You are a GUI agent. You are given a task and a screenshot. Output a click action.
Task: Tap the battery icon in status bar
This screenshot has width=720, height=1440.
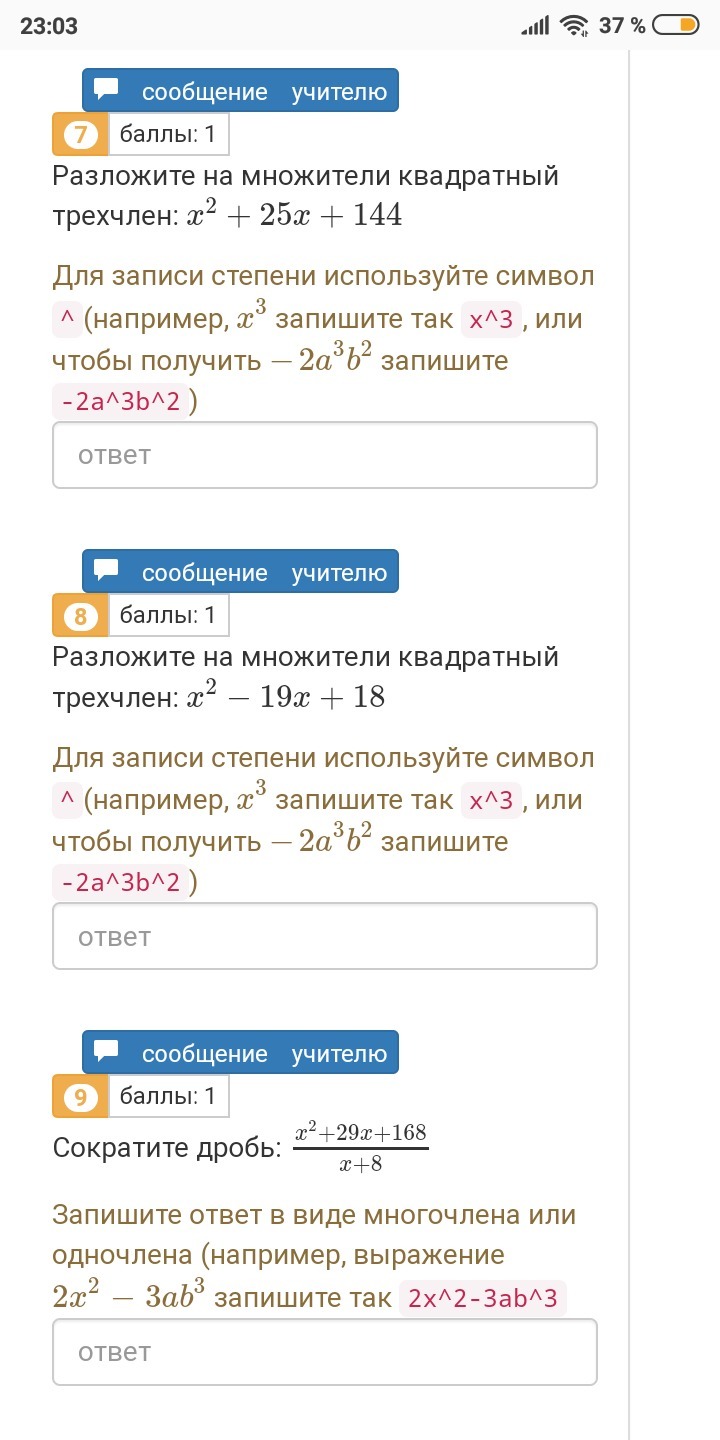point(676,26)
